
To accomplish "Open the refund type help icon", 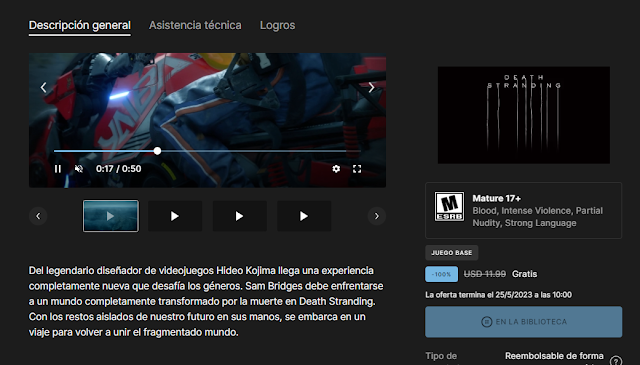I will tap(616, 361).
